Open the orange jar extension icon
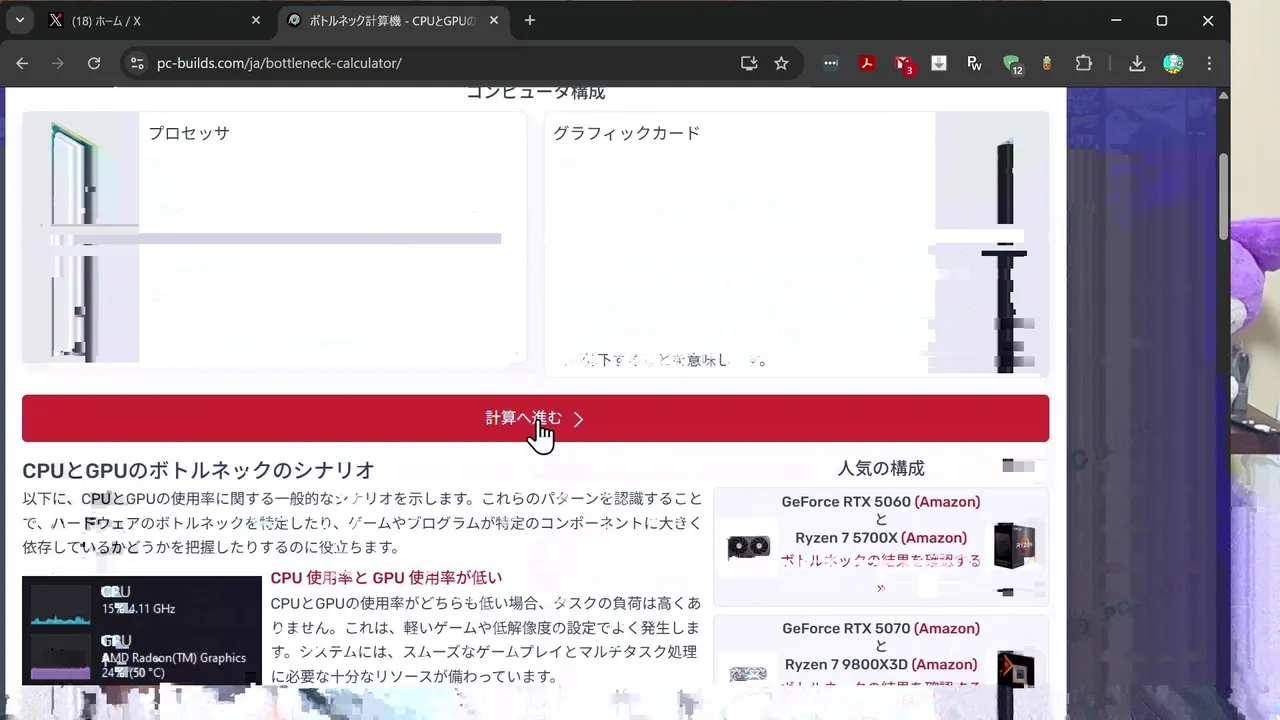 (x=1047, y=63)
